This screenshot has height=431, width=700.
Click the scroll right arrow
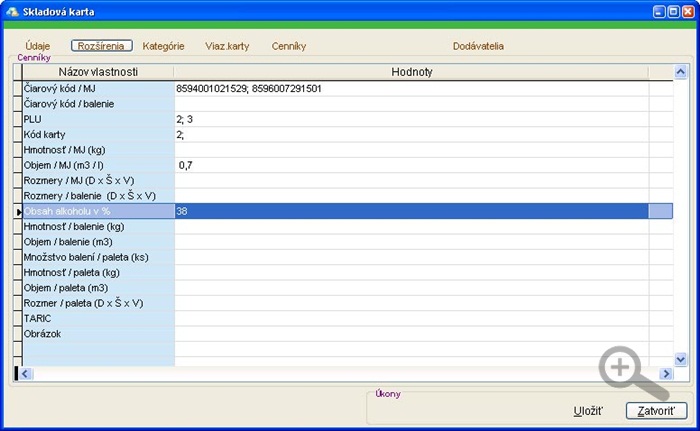tap(666, 373)
